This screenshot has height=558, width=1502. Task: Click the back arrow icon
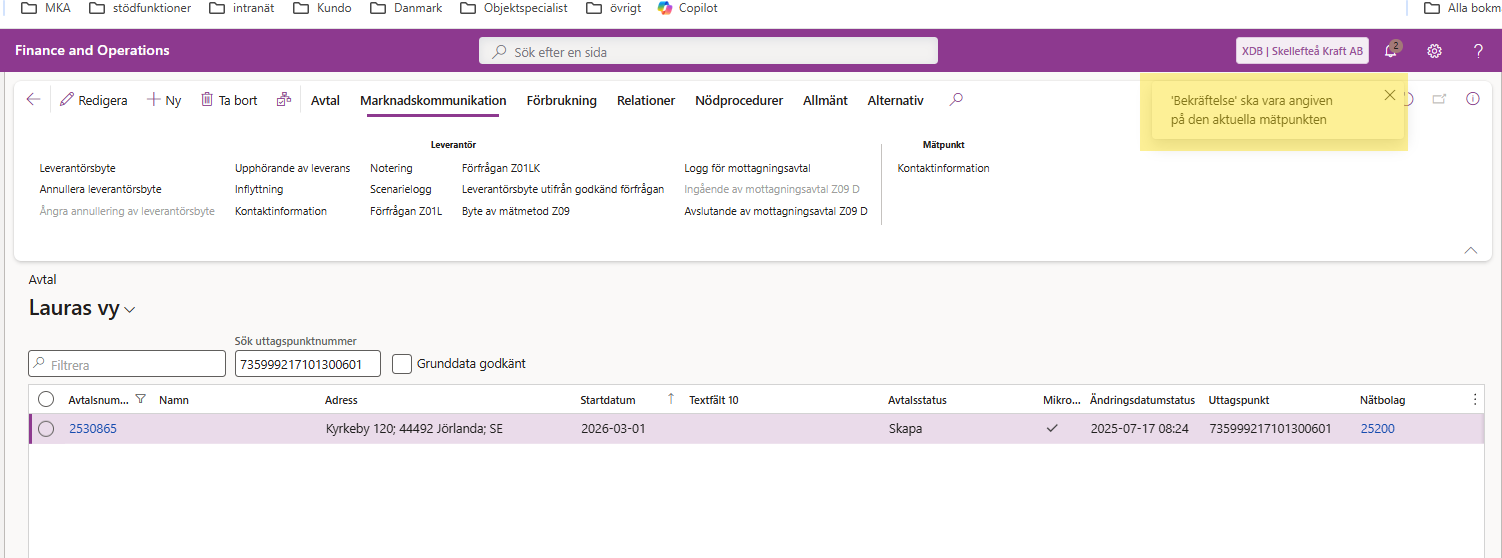point(33,100)
